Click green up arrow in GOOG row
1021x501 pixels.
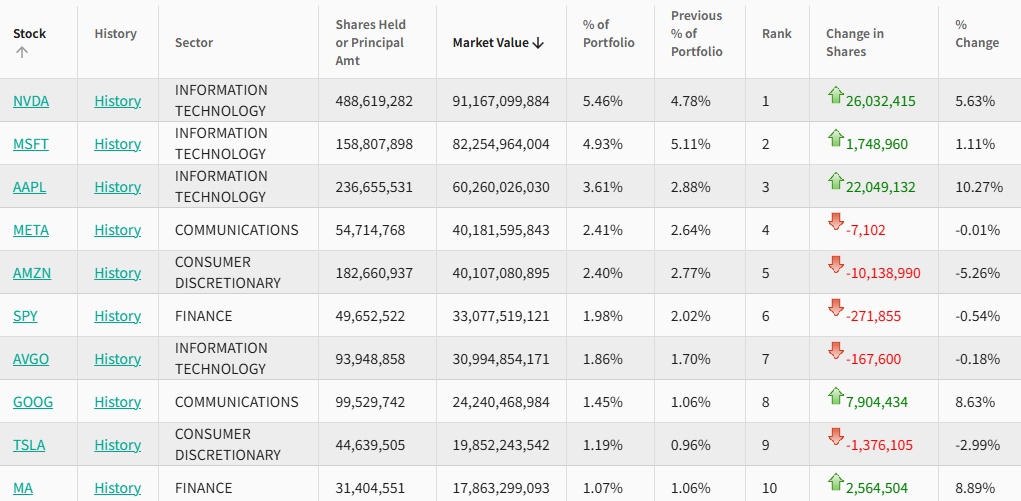pos(836,396)
